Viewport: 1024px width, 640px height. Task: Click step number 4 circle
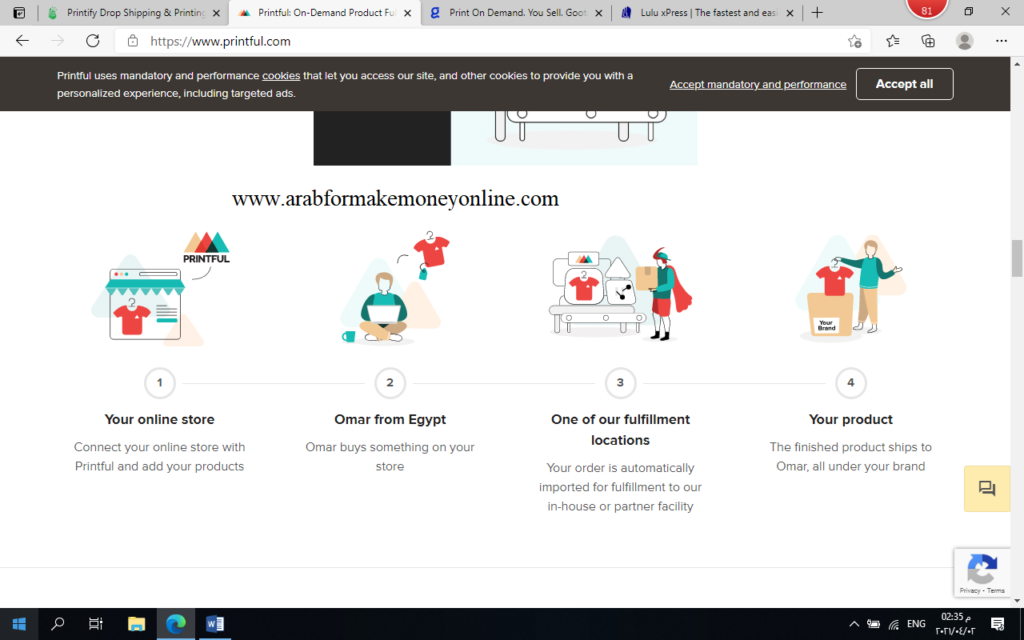[850, 383]
